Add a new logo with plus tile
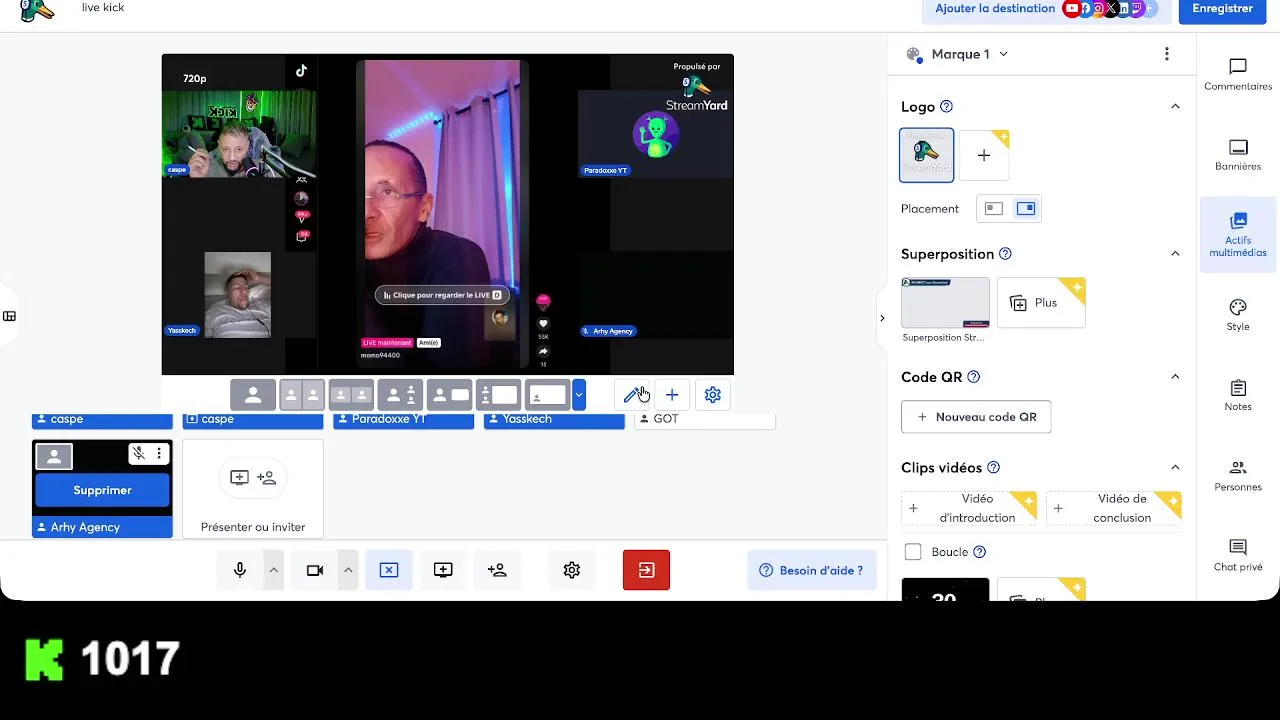This screenshot has width=1280, height=720. pyautogui.click(x=984, y=155)
